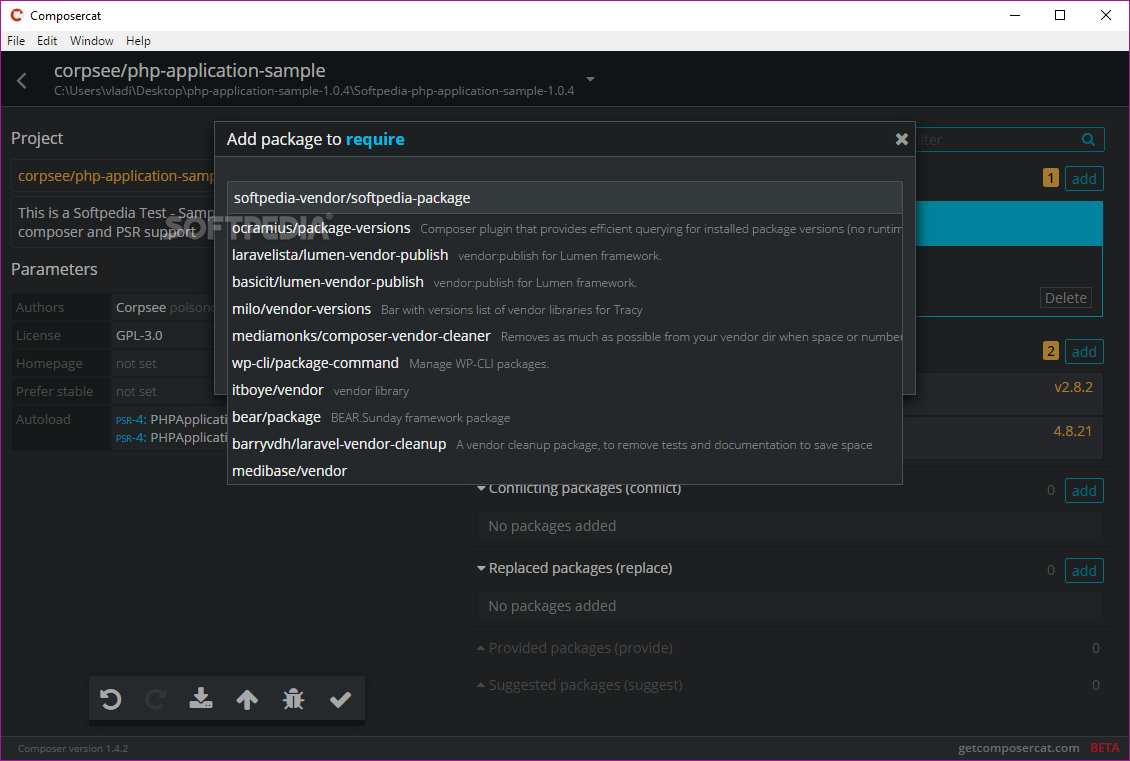The width and height of the screenshot is (1130, 761).
Task: Click the project description text
Action: click(115, 222)
